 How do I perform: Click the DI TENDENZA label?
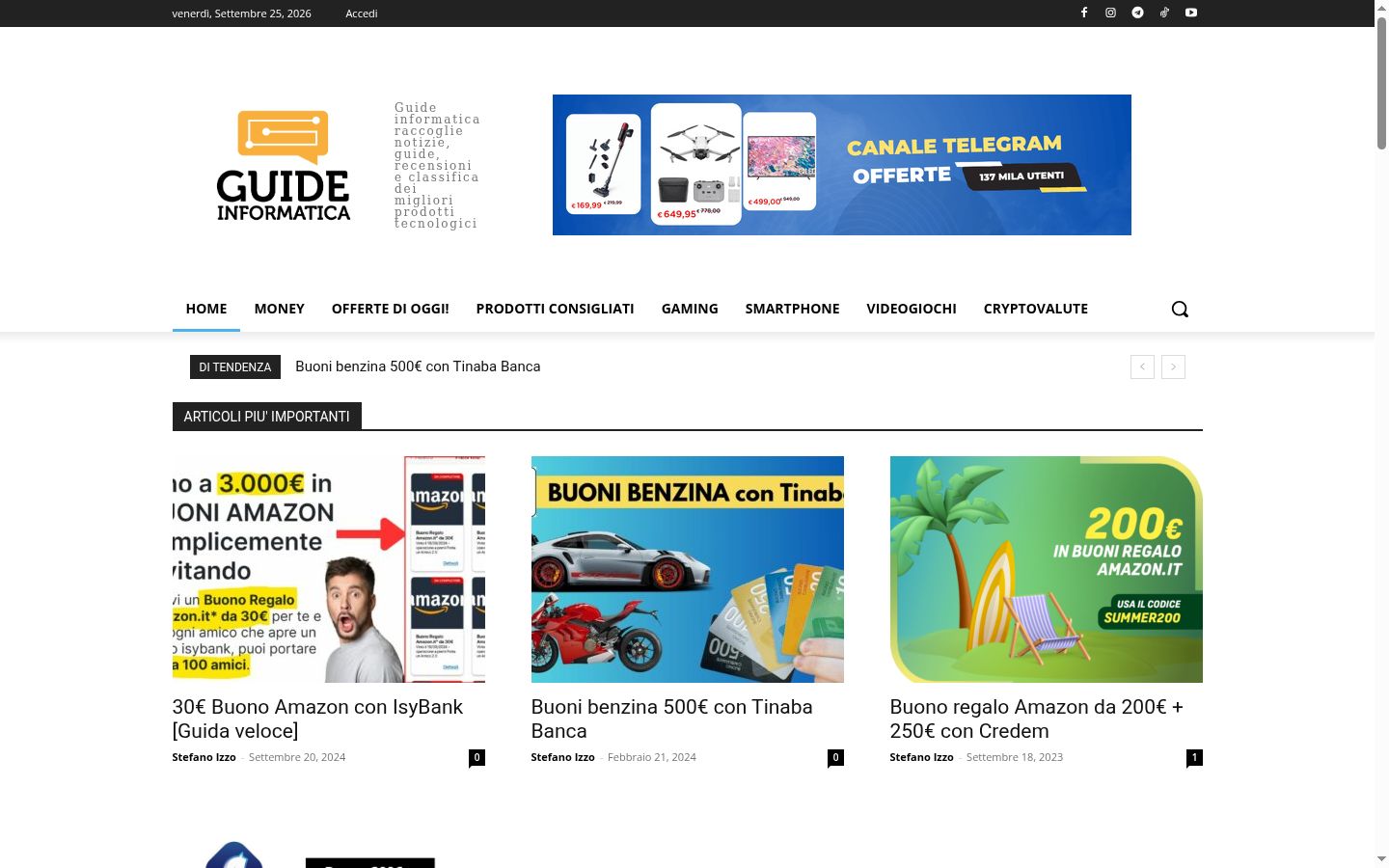click(x=235, y=366)
